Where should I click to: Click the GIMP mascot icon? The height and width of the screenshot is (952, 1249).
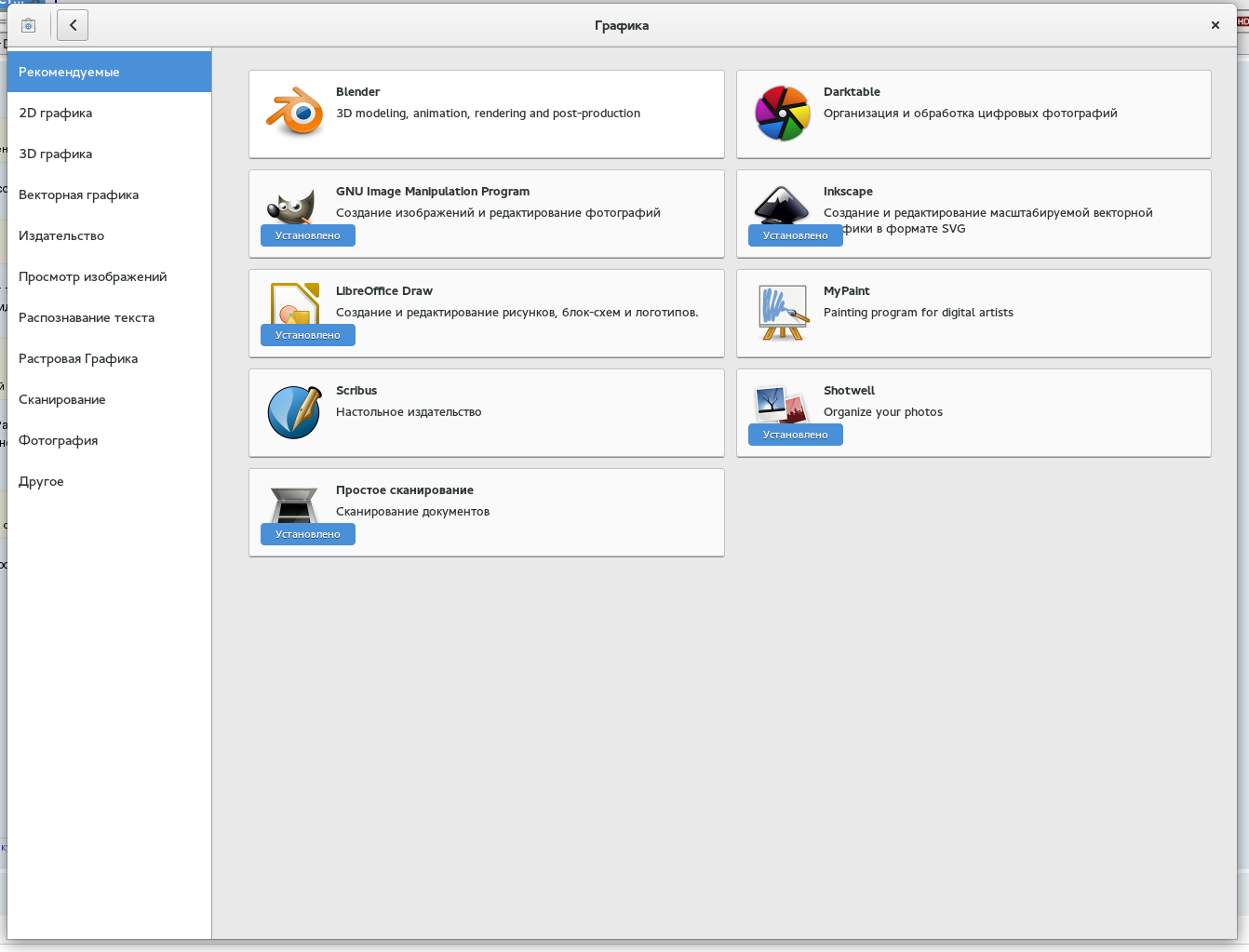[291, 207]
